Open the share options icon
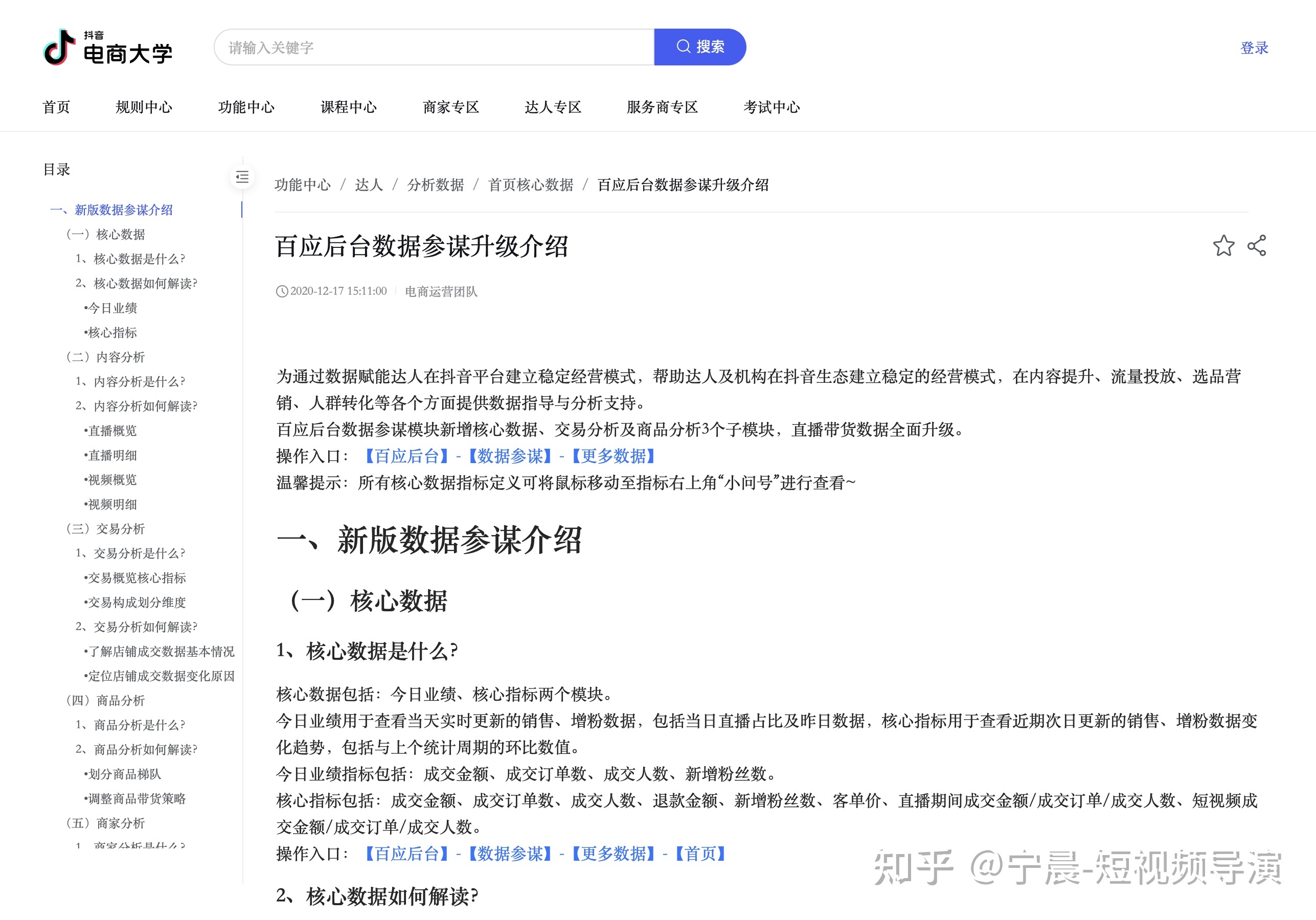Image resolution: width=1316 pixels, height=920 pixels. tap(1256, 247)
